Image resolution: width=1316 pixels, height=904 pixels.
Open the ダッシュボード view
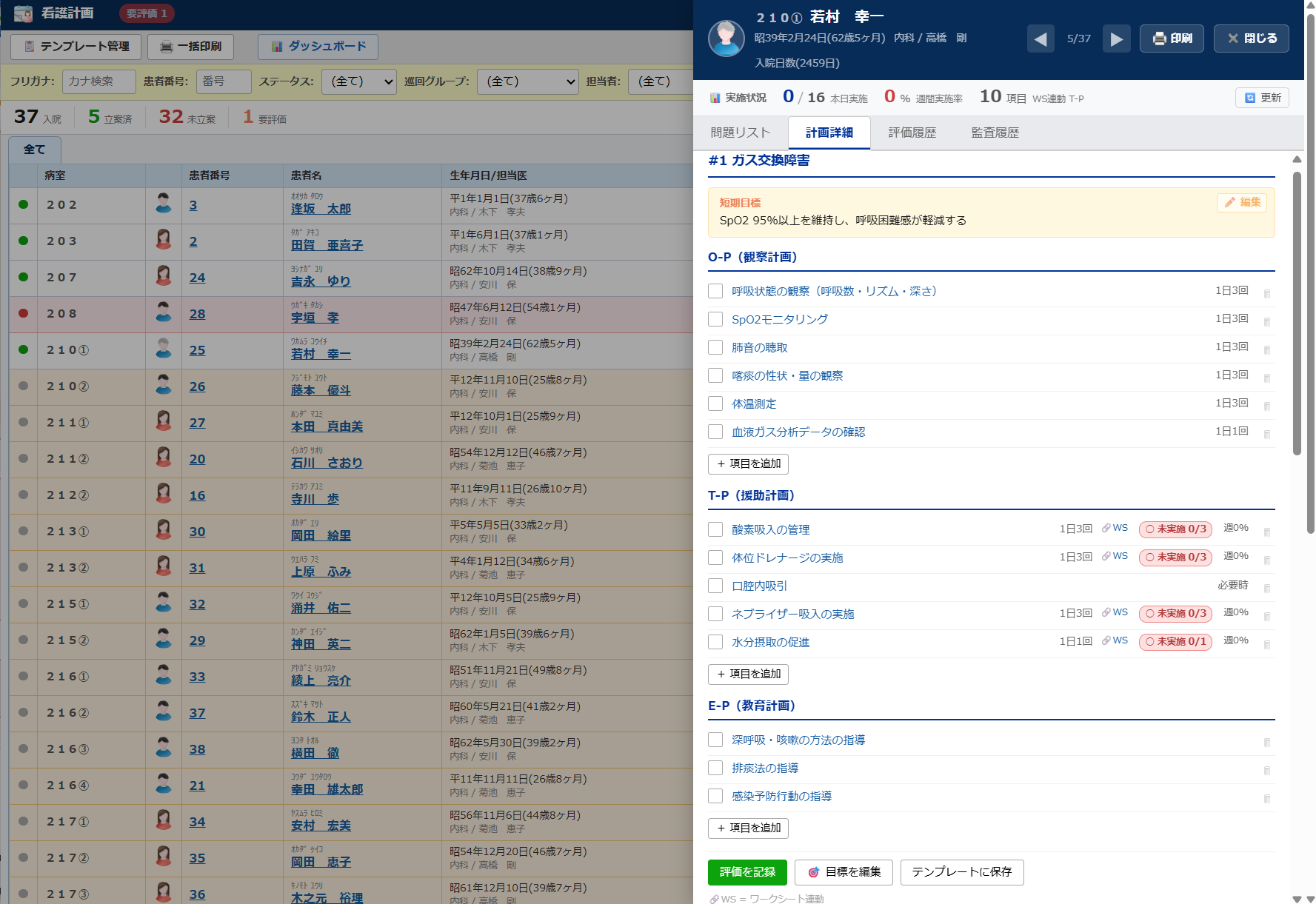[x=318, y=47]
